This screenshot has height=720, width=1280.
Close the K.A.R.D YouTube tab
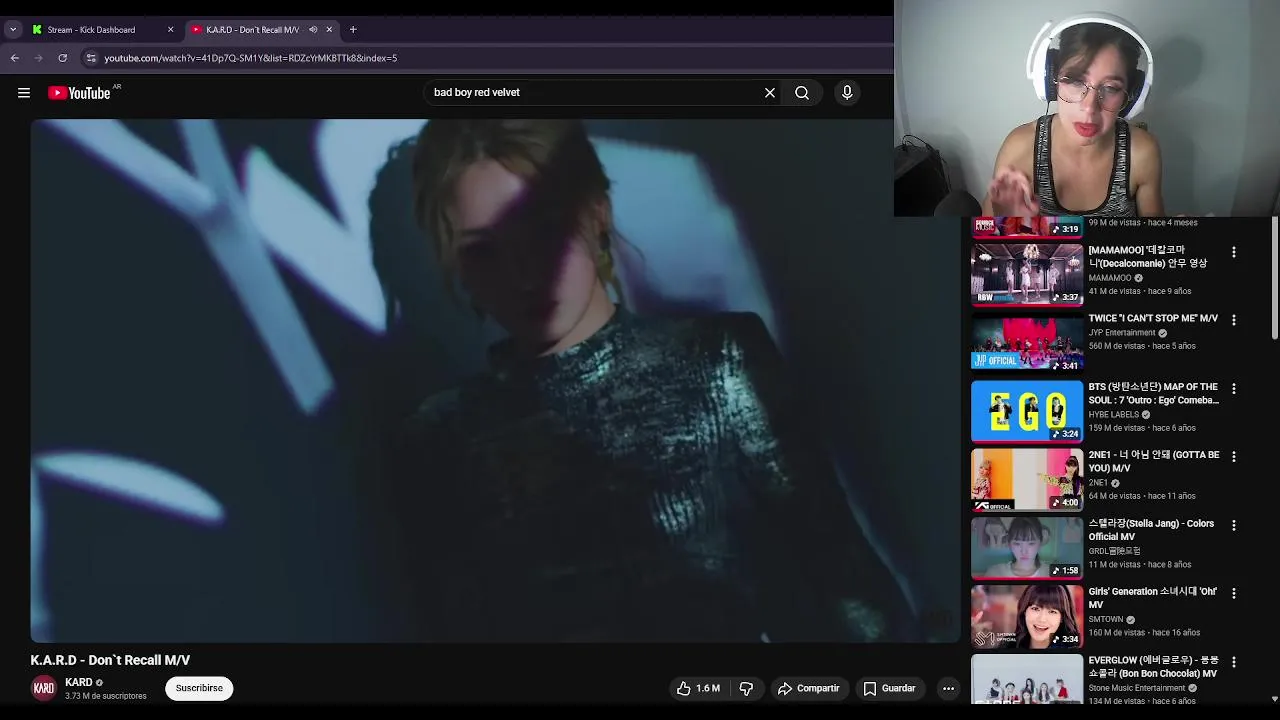tap(329, 30)
